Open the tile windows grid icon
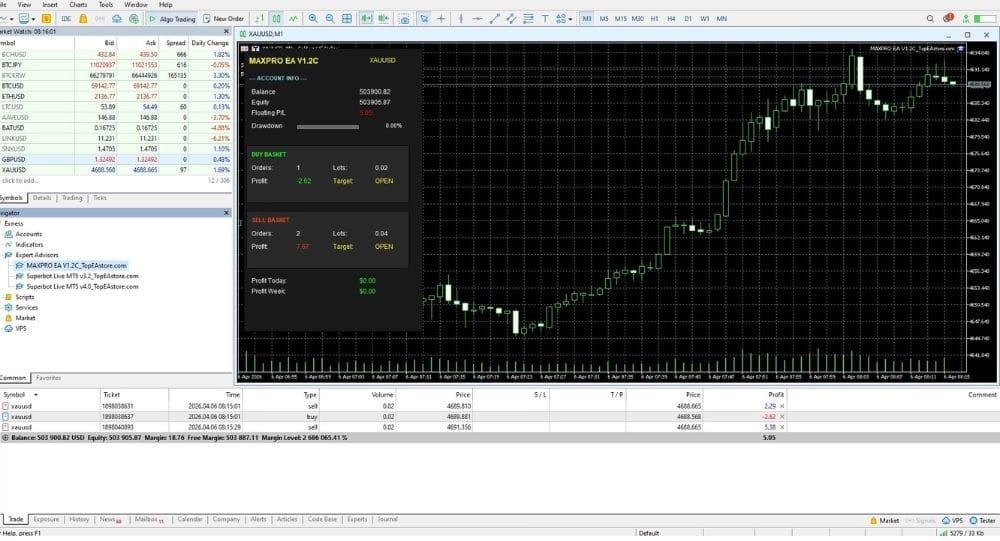Viewport: 1000px width, 541px height. tap(348, 19)
